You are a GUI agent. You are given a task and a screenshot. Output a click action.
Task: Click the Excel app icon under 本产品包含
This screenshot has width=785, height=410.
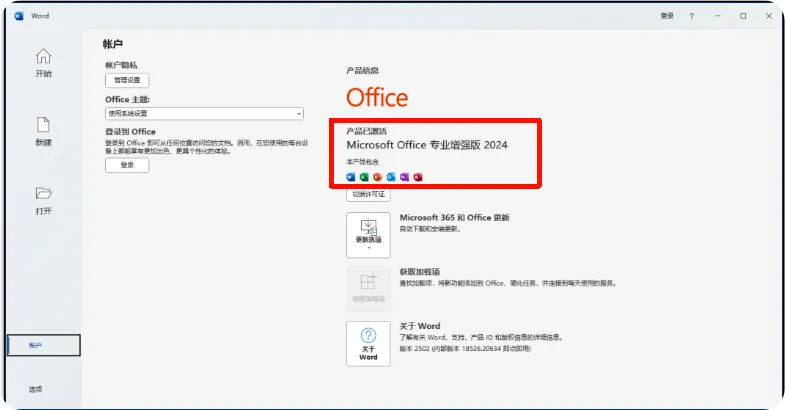point(364,177)
